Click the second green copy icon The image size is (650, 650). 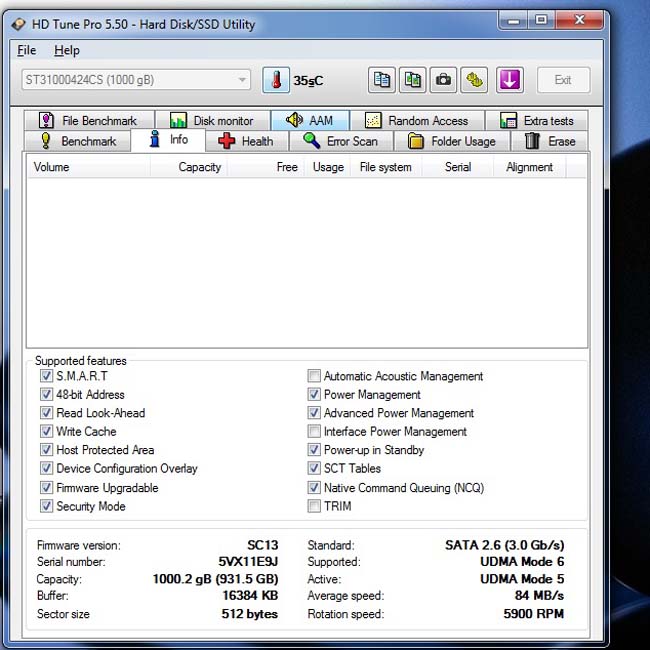click(412, 80)
